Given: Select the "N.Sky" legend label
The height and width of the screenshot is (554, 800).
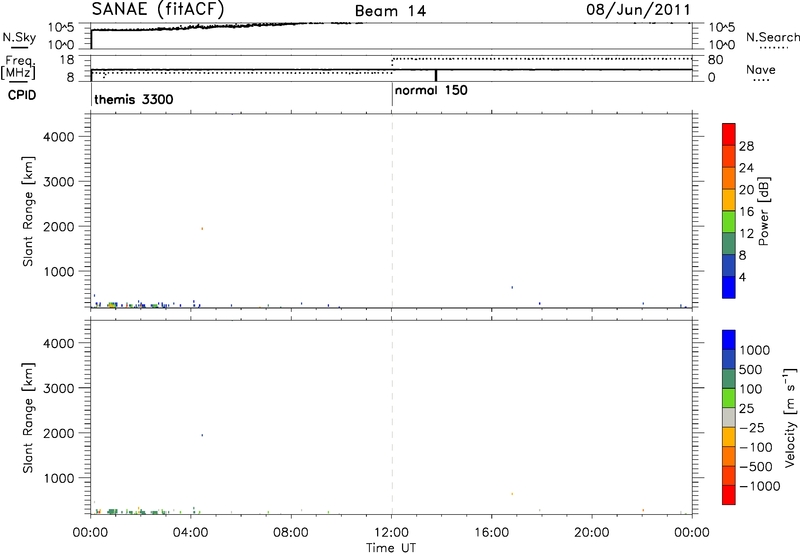Looking at the screenshot, I should click(x=19, y=37).
